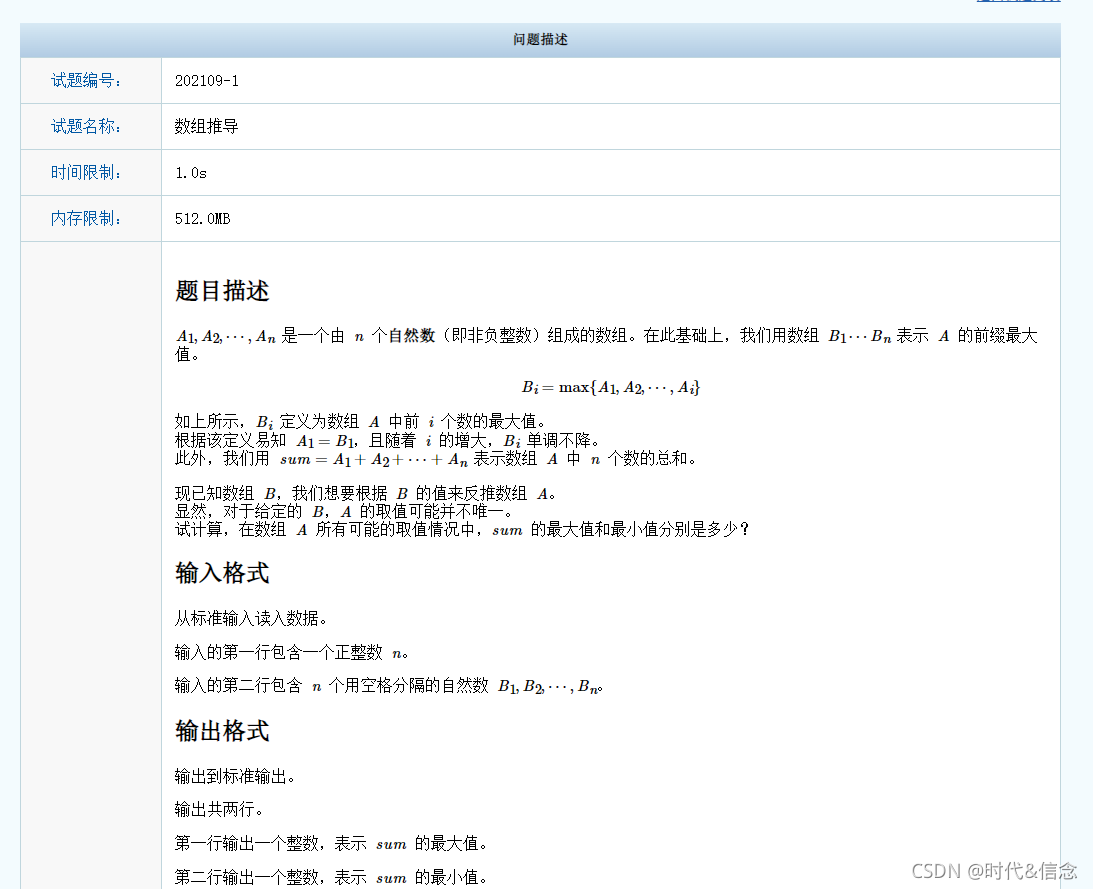Click the 时间限制 label
Viewport: 1093px width, 889px height.
[x=86, y=173]
